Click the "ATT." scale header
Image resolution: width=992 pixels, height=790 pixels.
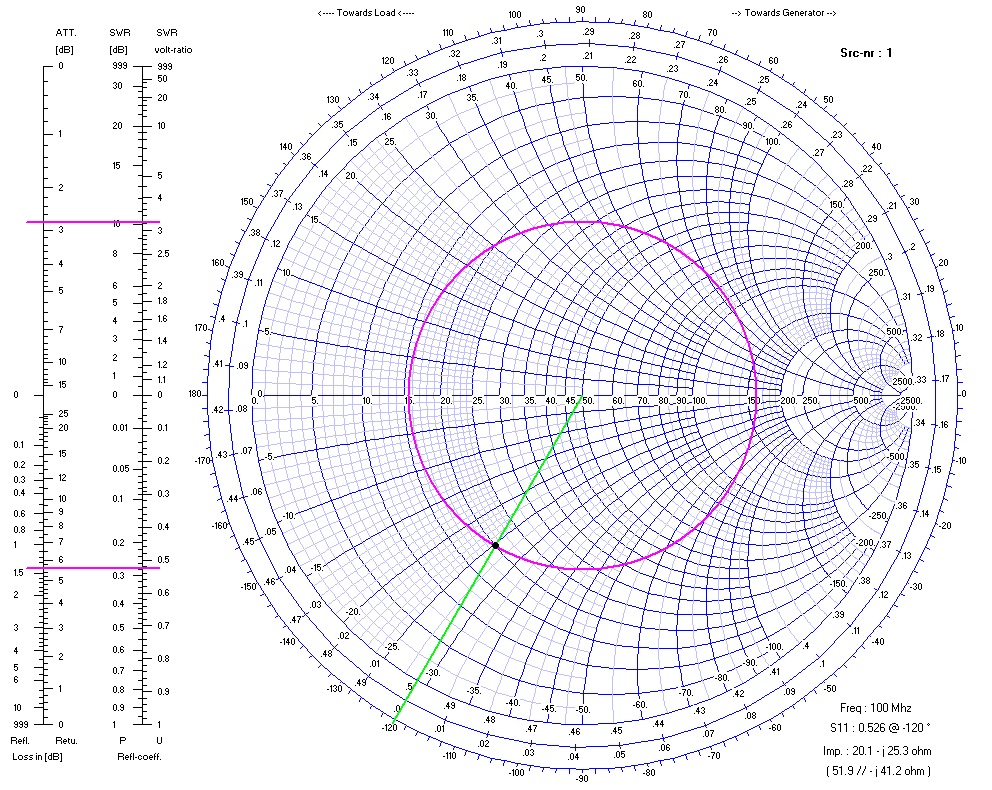coord(65,33)
